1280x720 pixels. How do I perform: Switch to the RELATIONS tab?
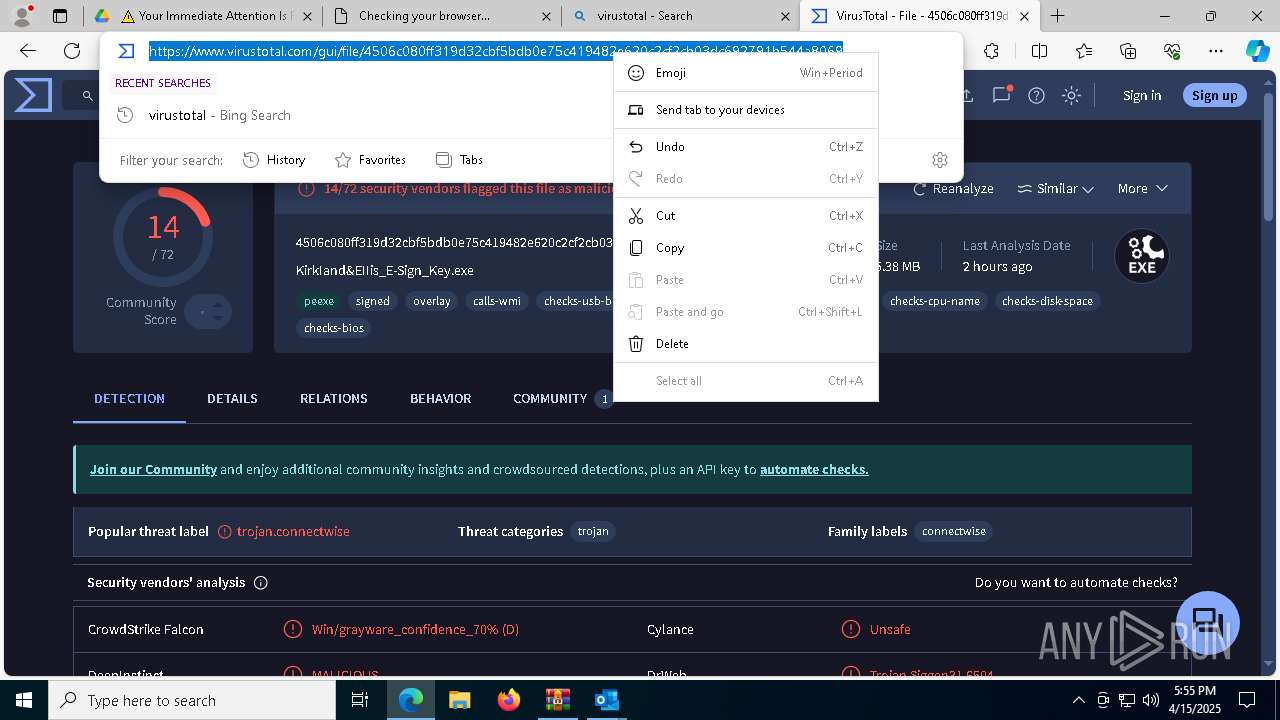click(x=334, y=398)
